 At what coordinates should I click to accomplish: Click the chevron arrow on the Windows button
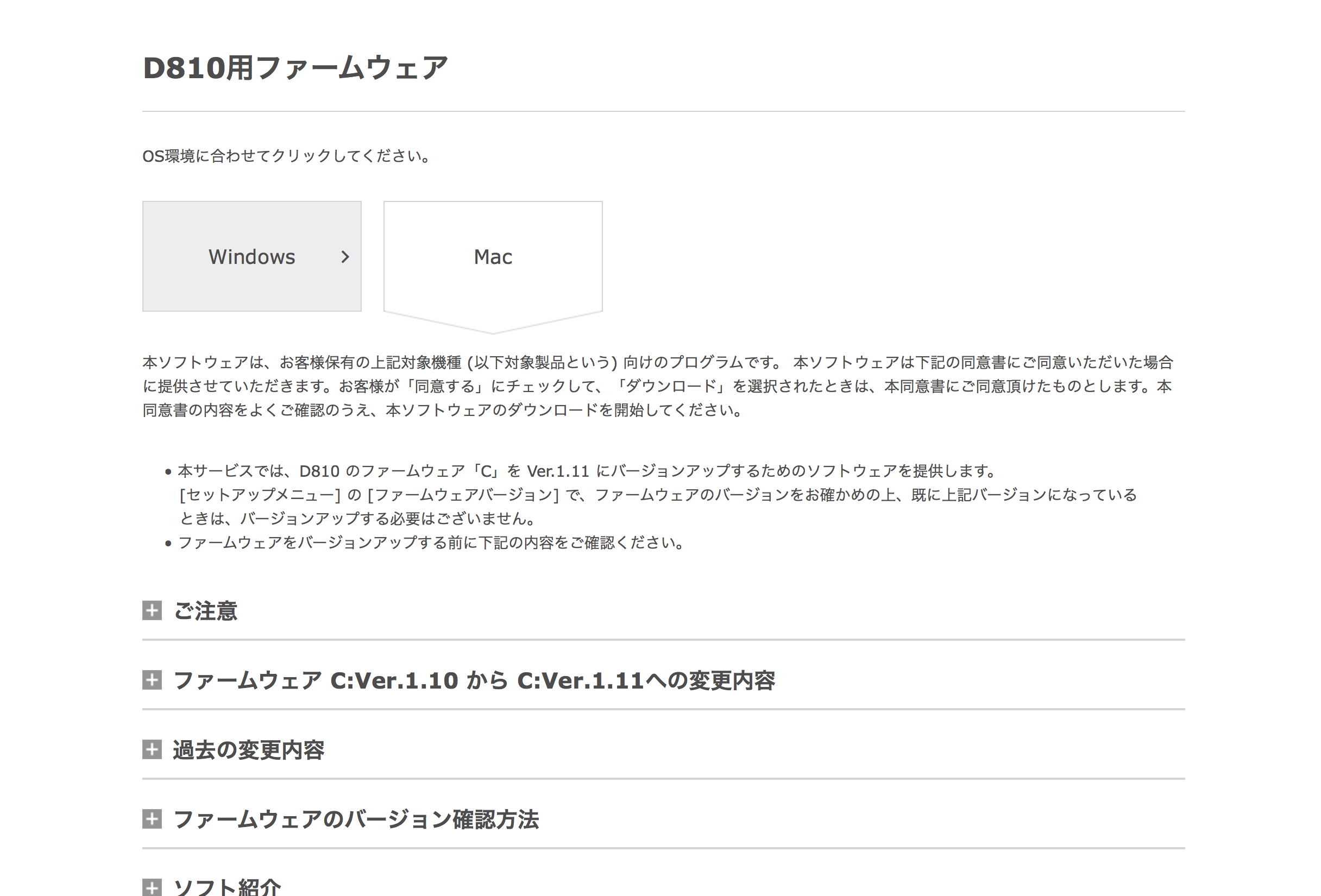[x=345, y=257]
